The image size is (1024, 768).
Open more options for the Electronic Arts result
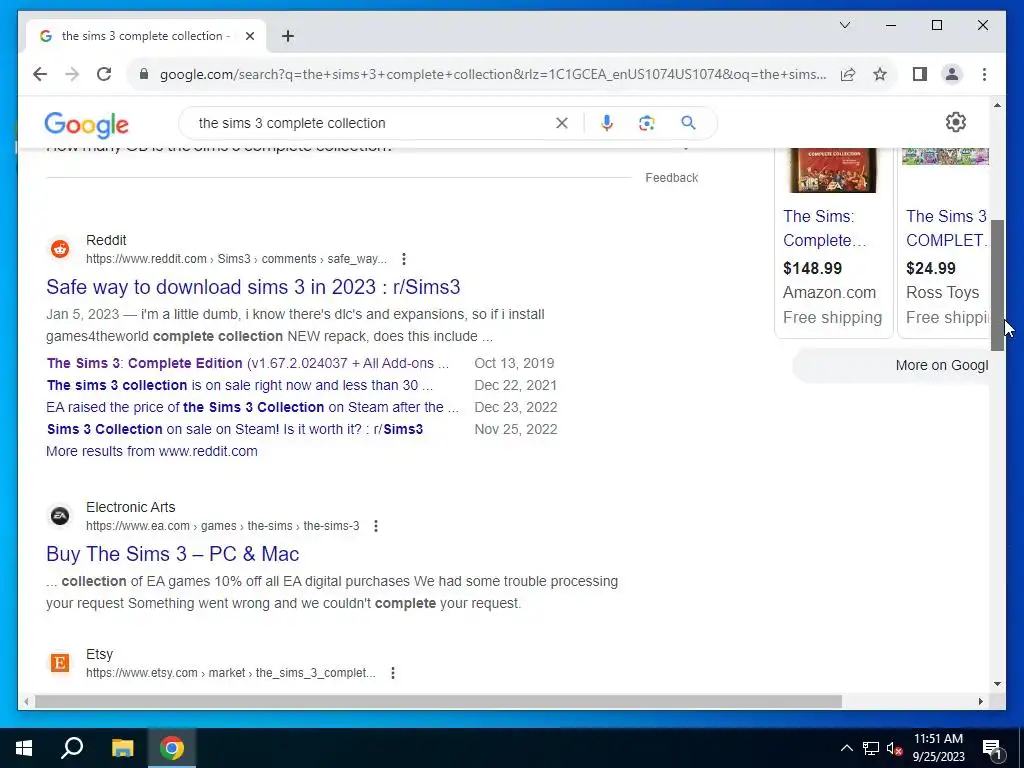(x=376, y=526)
